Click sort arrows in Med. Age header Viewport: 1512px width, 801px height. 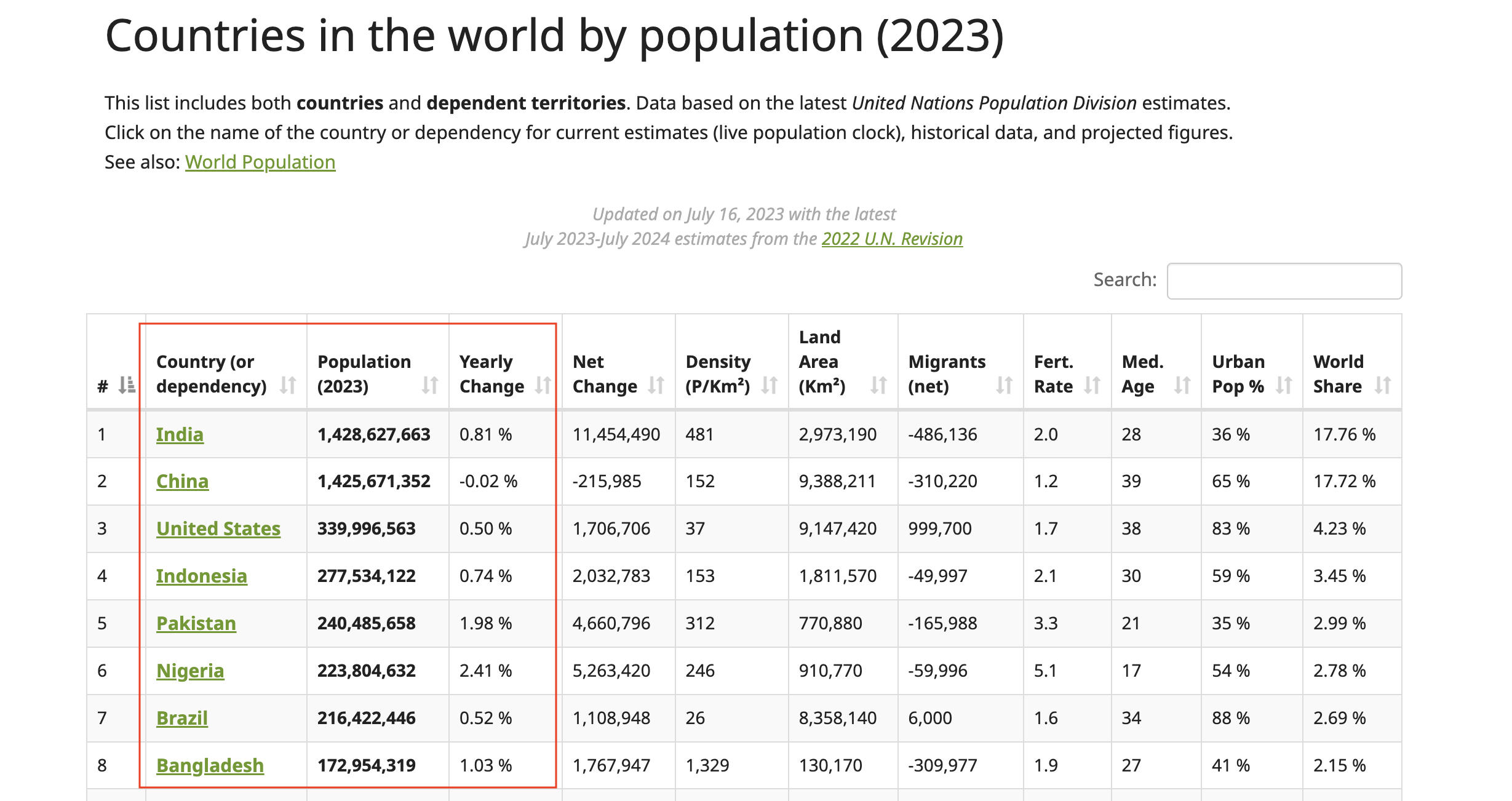[1182, 385]
